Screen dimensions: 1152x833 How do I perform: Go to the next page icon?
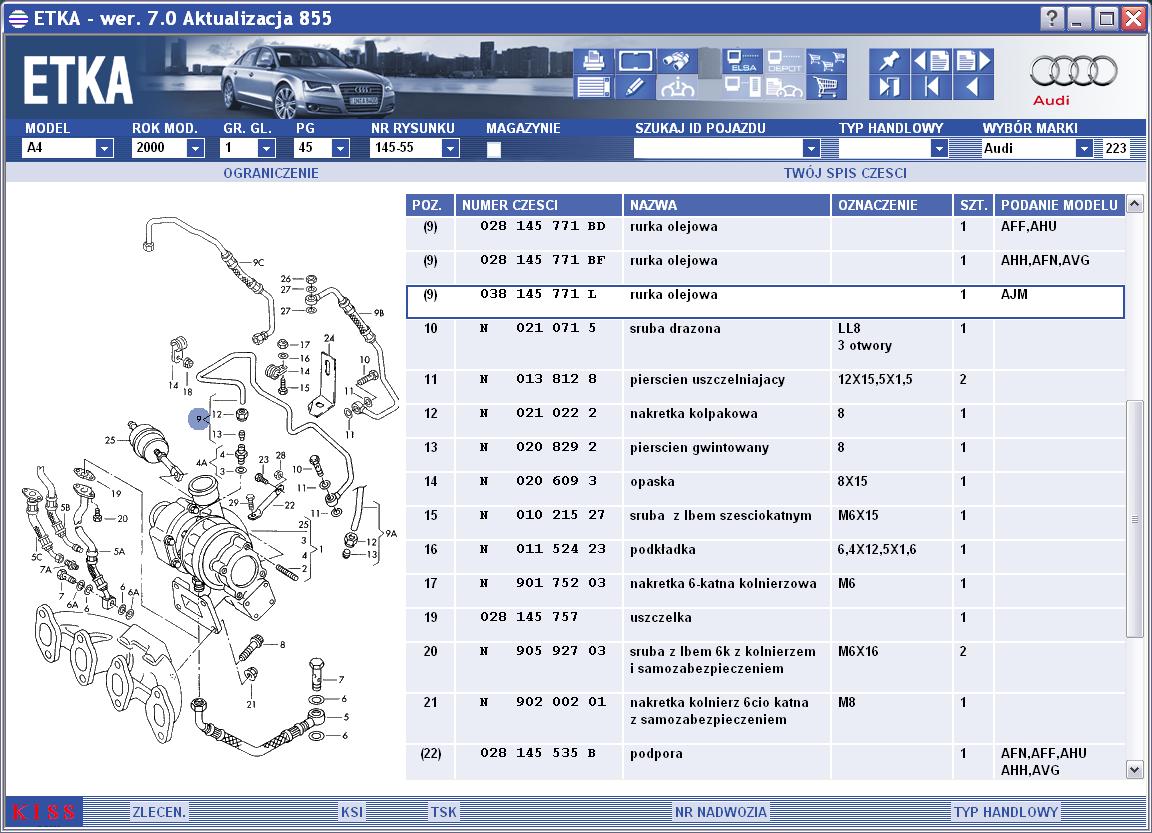[x=973, y=61]
